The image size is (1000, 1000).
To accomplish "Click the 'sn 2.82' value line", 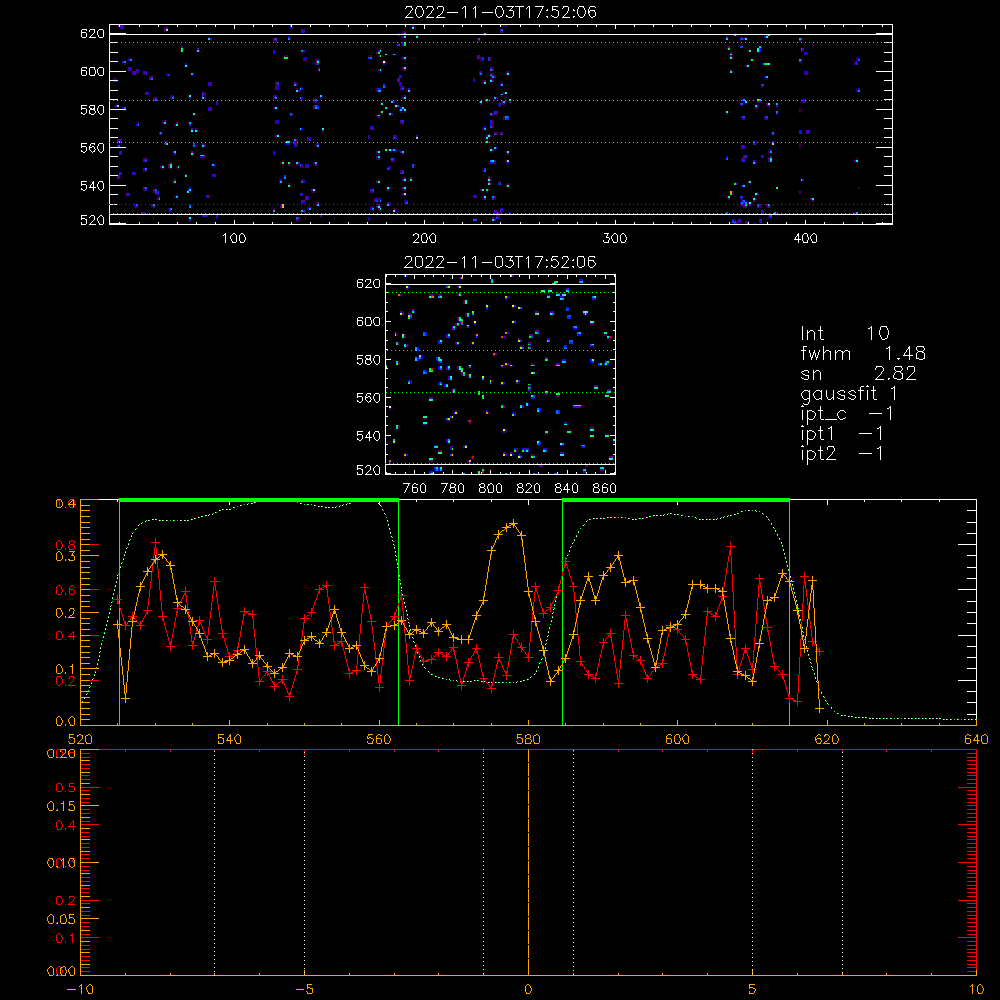I will pyautogui.click(x=858, y=373).
